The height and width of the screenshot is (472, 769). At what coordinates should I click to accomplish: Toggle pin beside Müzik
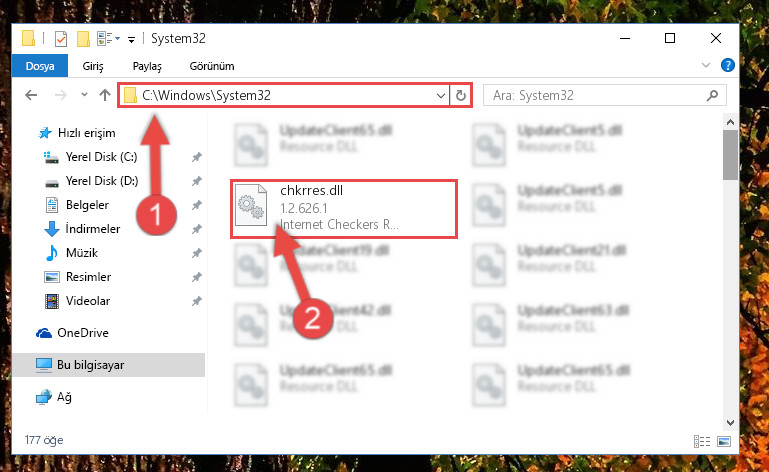[197, 253]
